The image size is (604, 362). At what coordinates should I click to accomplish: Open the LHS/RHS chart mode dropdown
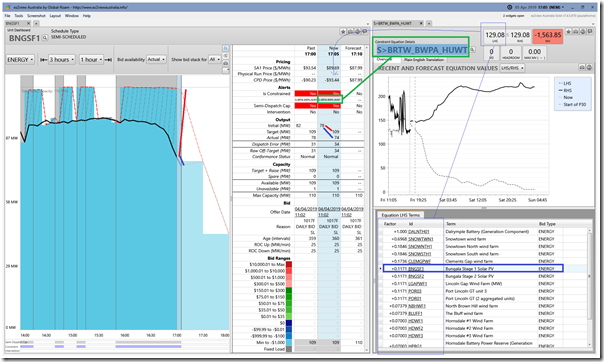click(x=512, y=68)
